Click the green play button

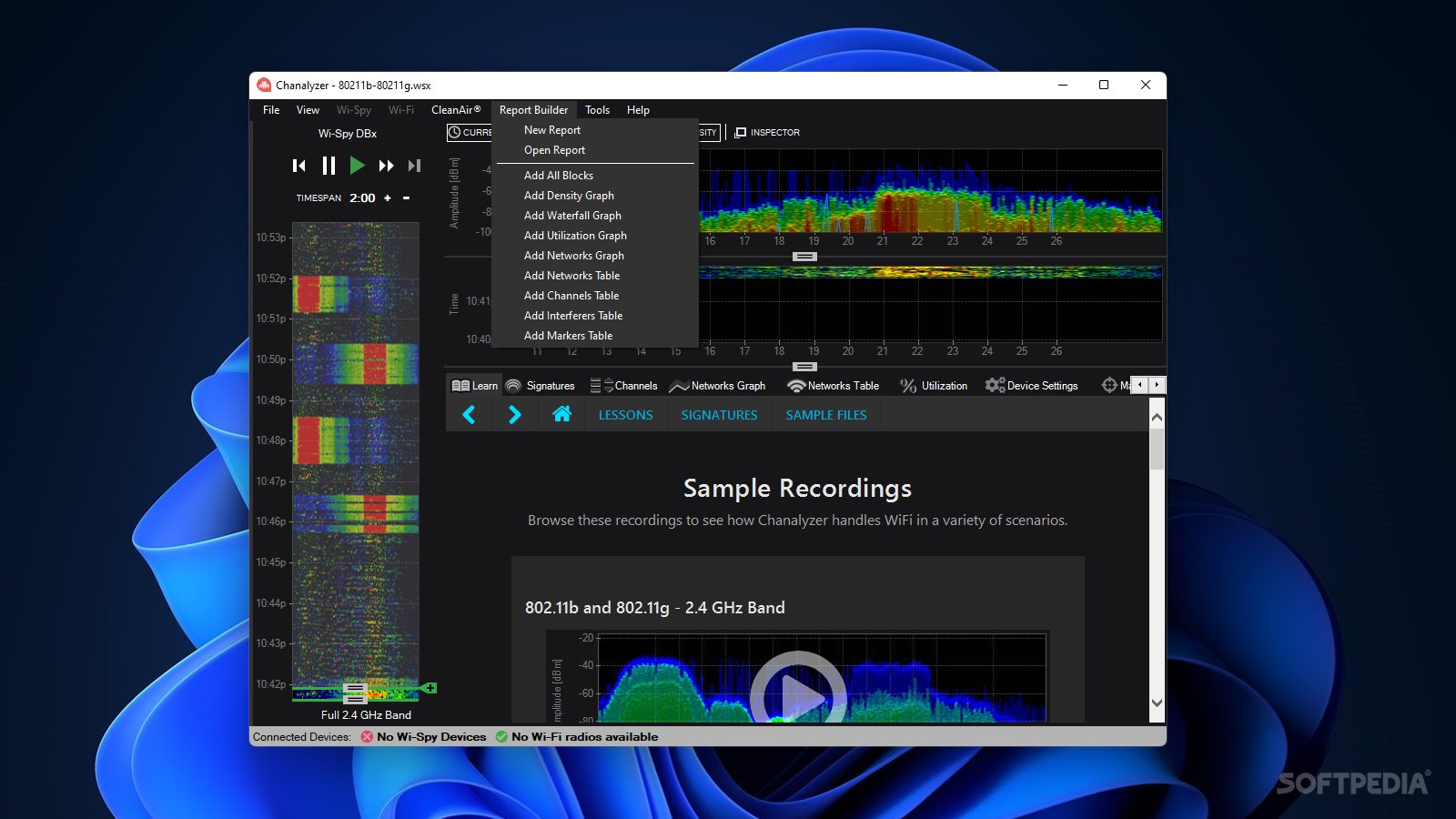[358, 166]
